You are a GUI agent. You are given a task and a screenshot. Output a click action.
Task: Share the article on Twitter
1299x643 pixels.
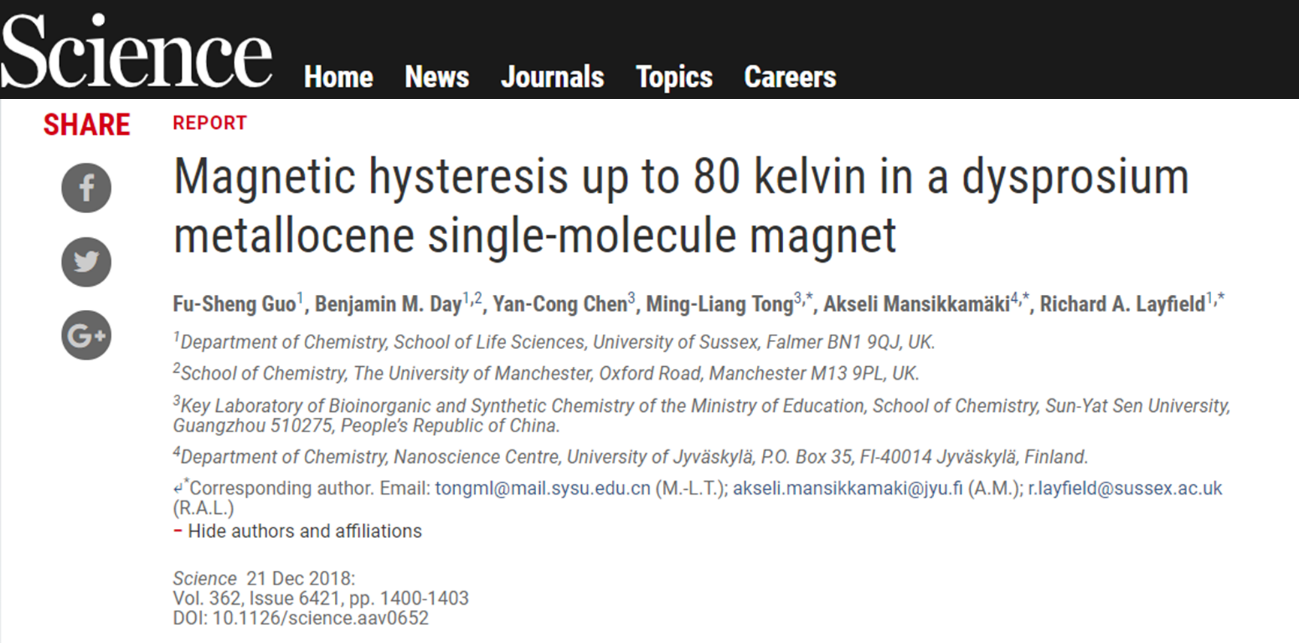coord(86,262)
